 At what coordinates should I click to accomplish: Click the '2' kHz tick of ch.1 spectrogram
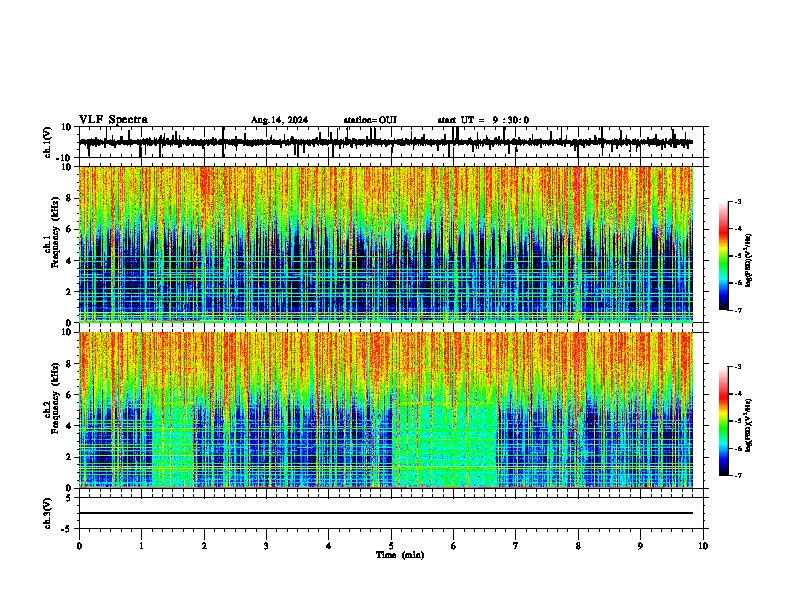tap(69, 292)
